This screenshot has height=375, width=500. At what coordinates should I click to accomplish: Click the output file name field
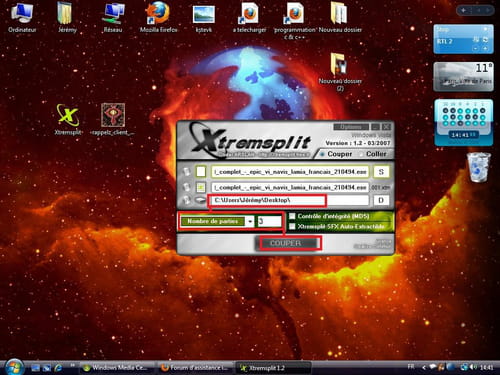[290, 187]
